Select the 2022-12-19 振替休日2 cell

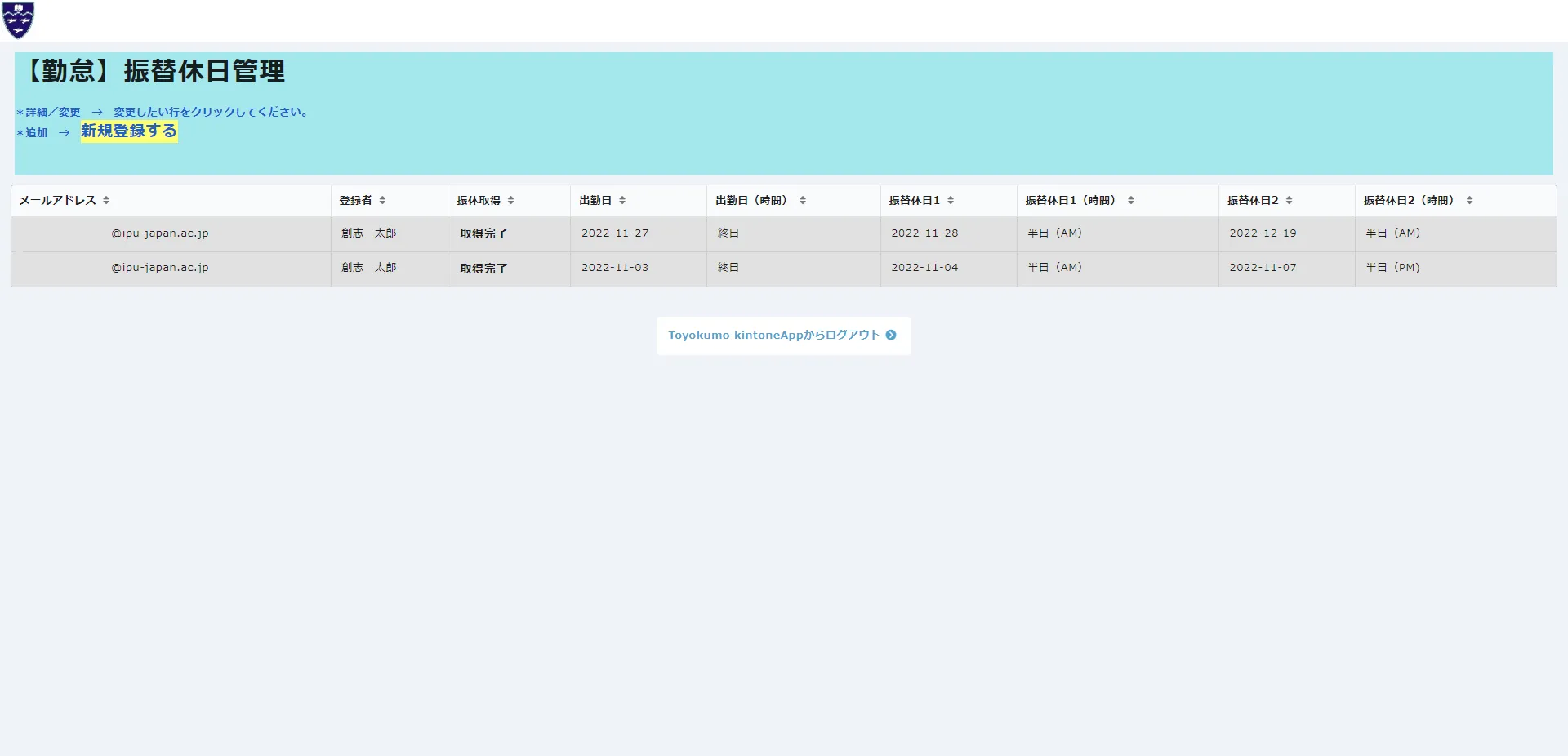point(1263,233)
